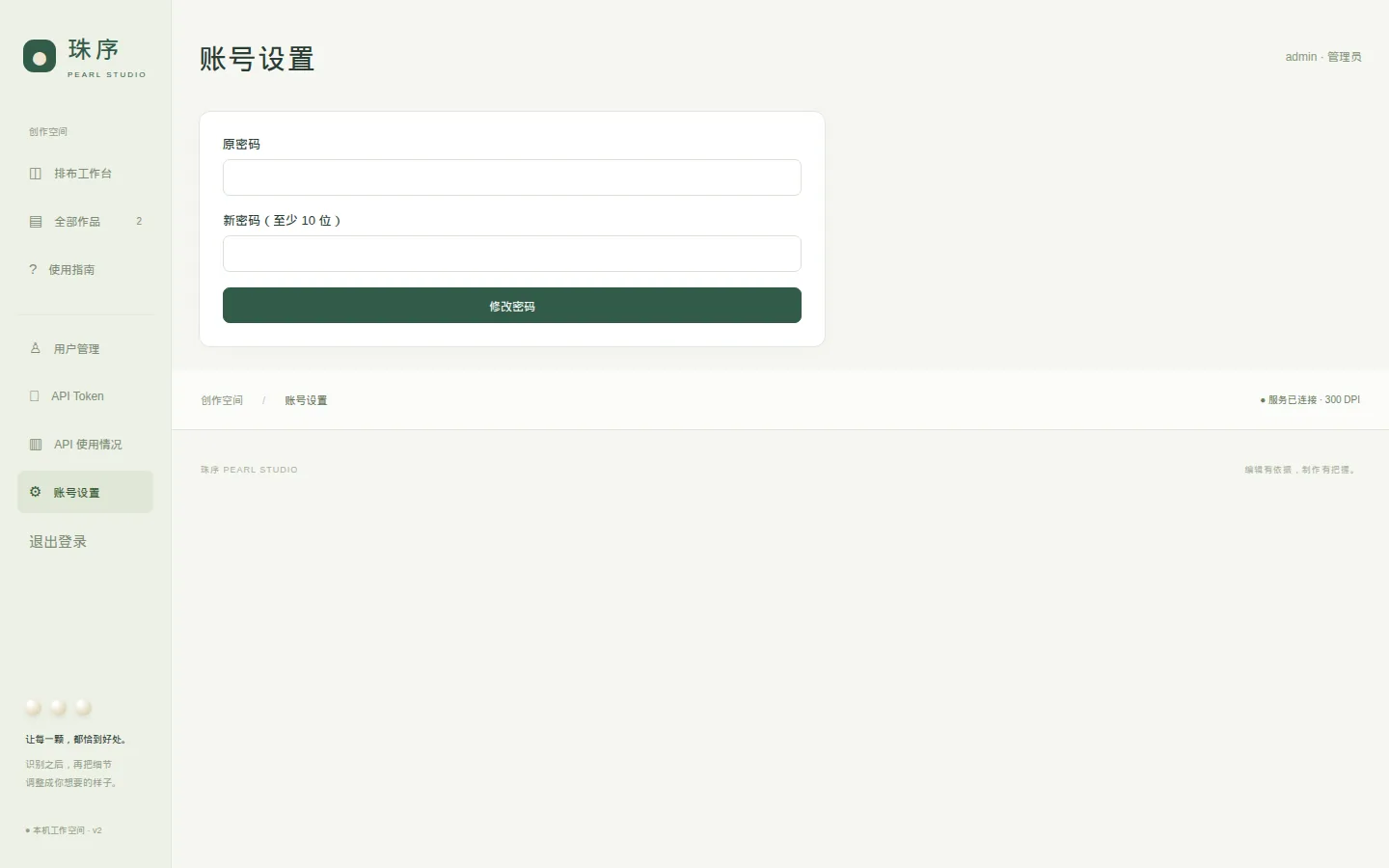This screenshot has height=868, width=1389.
Task: Open 用户管理 in the sidebar
Action: [85, 348]
